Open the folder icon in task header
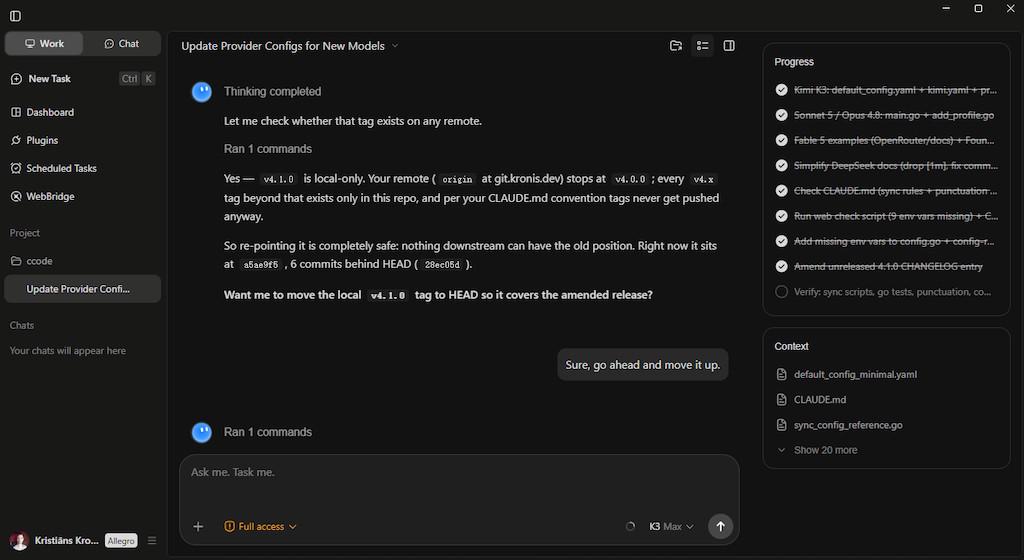Image resolution: width=1024 pixels, height=560 pixels. (676, 46)
